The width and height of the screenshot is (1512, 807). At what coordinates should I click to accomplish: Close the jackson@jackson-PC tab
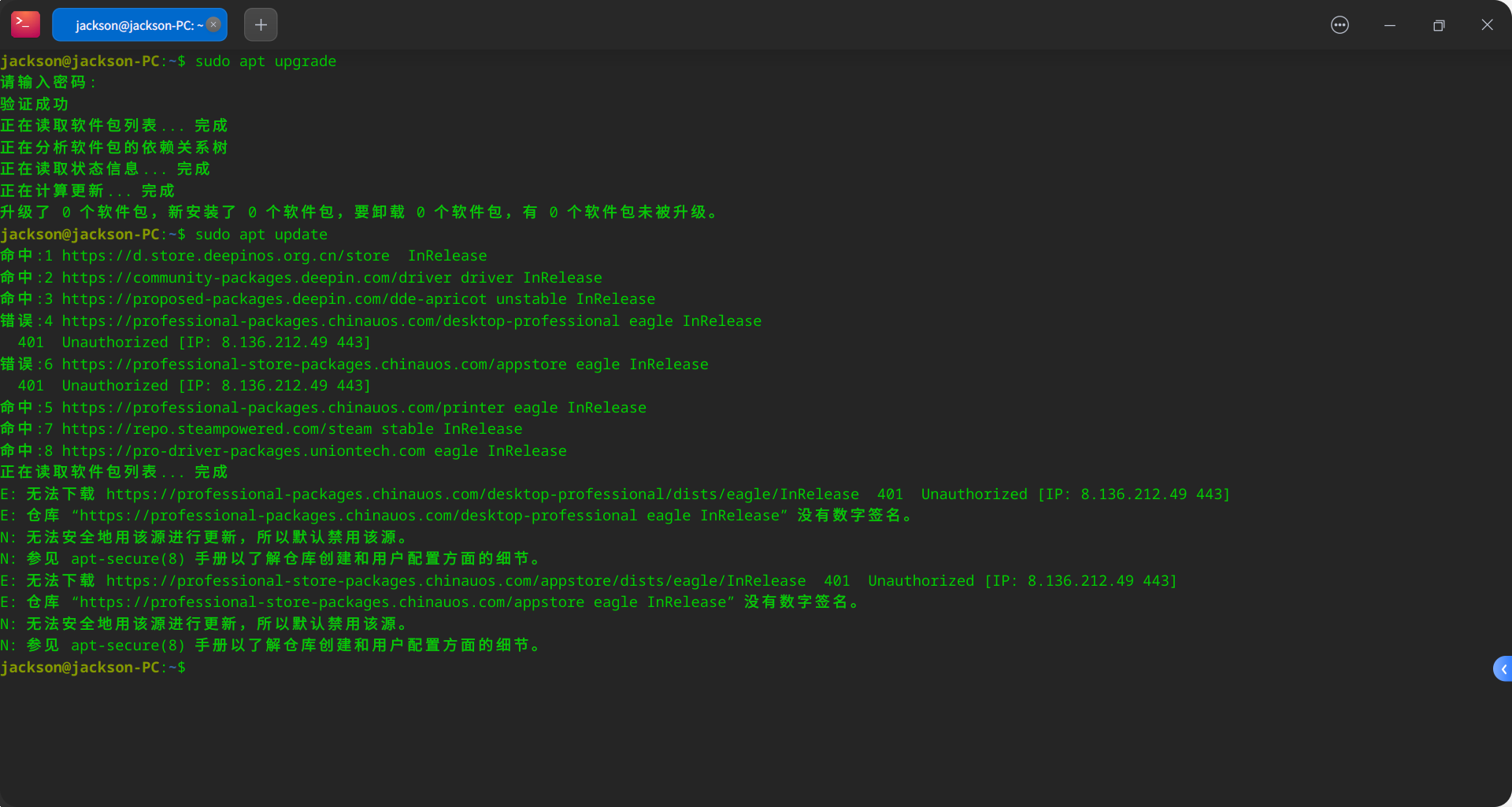213,24
